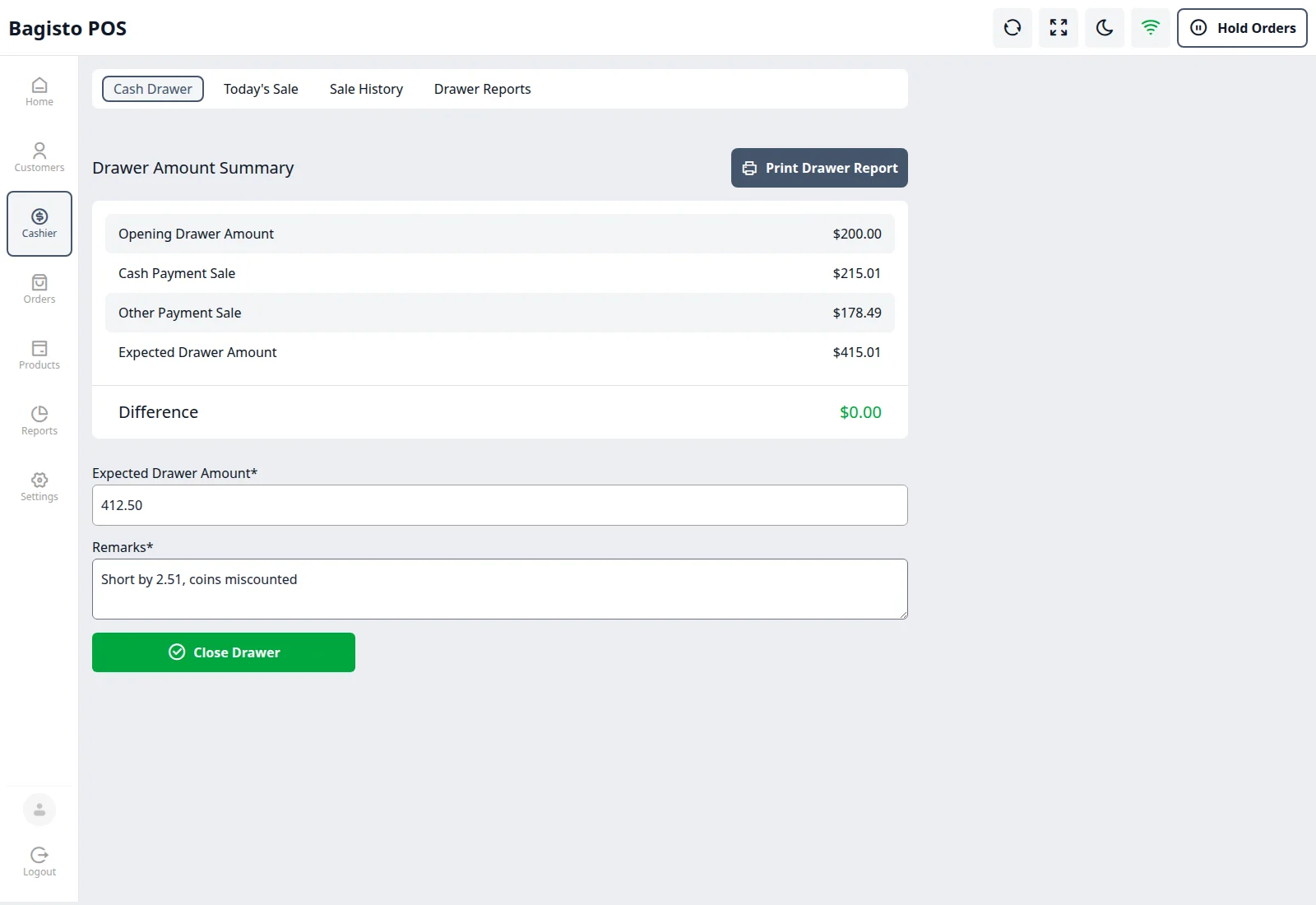Select the Cashier sidebar icon
Screen dimensions: 1316x905
39,224
